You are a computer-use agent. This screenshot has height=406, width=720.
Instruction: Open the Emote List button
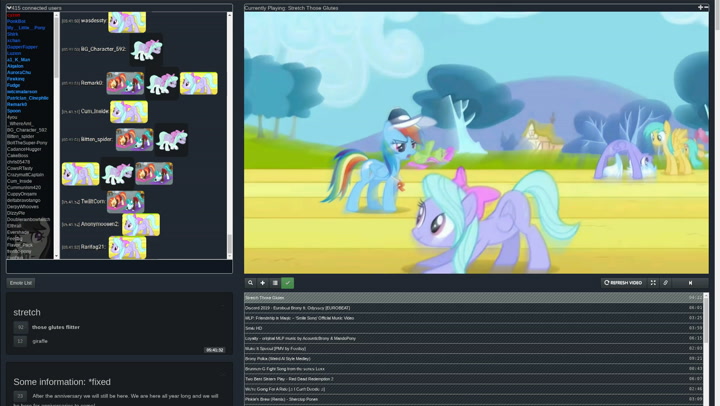pyautogui.click(x=21, y=283)
